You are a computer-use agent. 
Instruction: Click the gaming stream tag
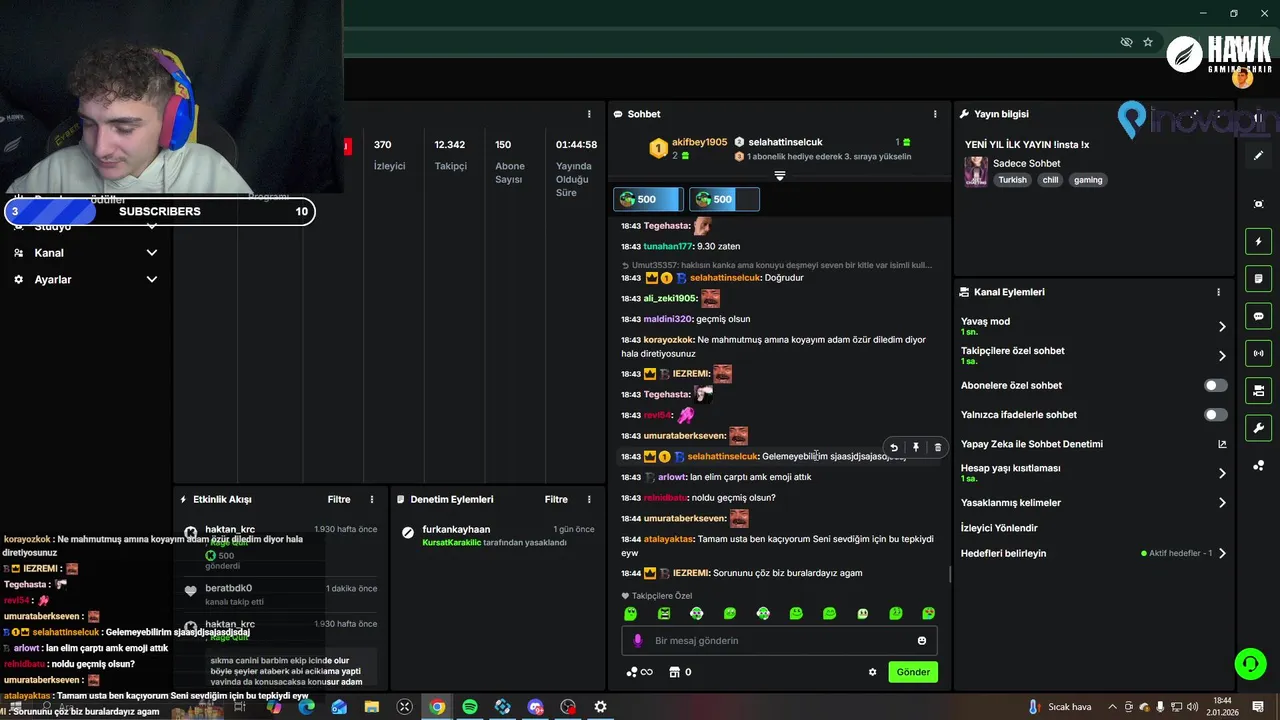1088,180
